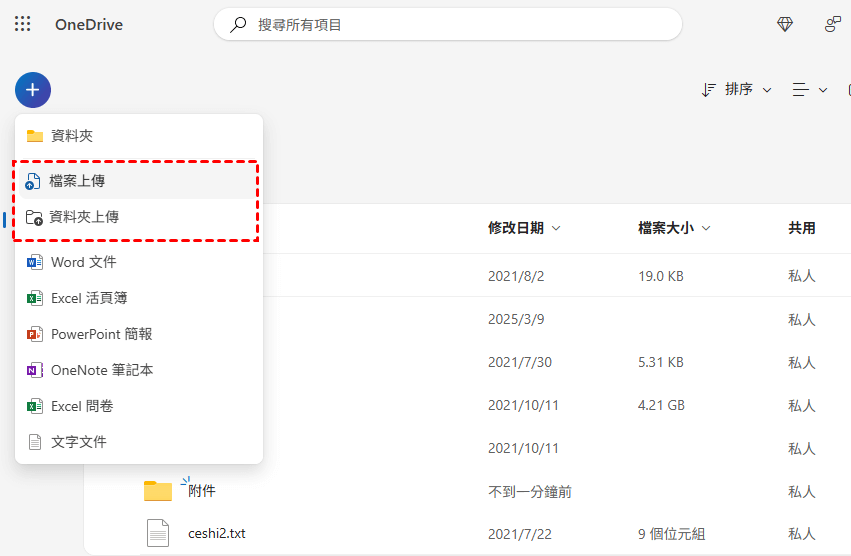Open the premium diamond icon
This screenshot has width=851, height=556.
point(785,24)
